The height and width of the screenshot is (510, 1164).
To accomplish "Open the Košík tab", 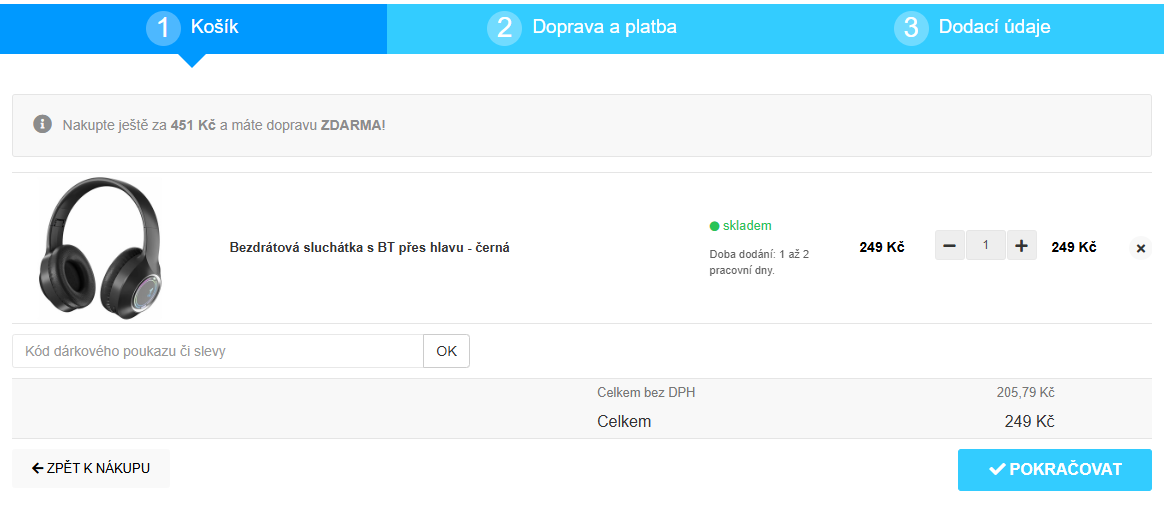I will pos(214,27).
